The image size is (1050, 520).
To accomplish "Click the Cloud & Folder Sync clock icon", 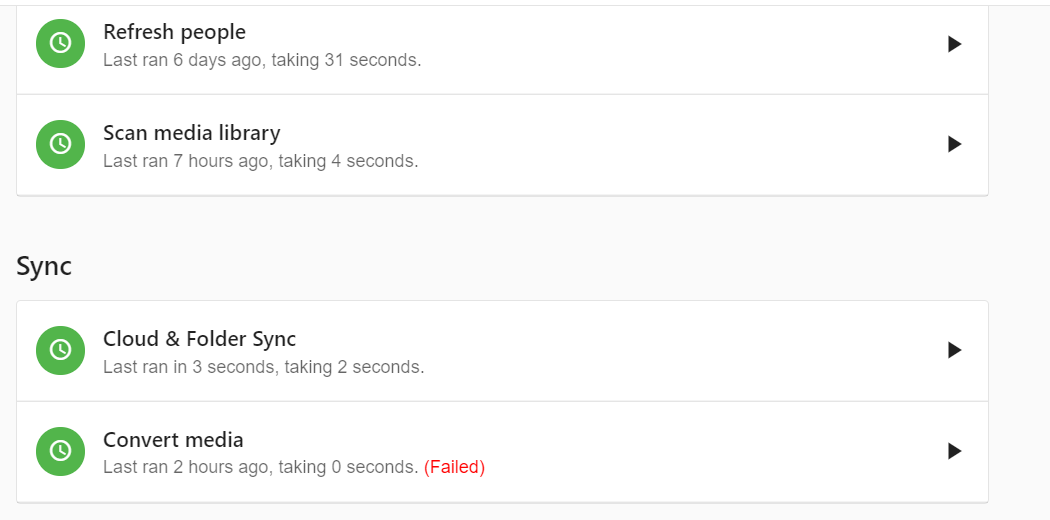I will tap(61, 350).
